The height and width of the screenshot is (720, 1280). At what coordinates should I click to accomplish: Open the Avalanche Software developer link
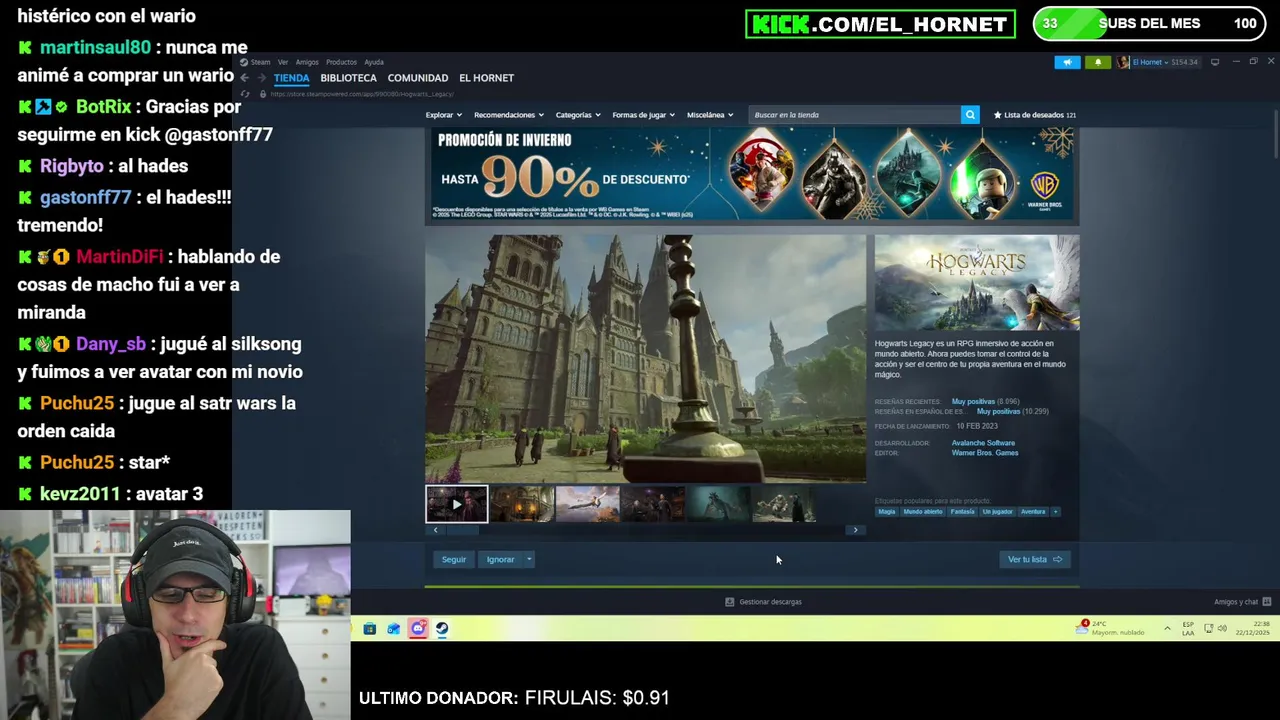tap(983, 443)
